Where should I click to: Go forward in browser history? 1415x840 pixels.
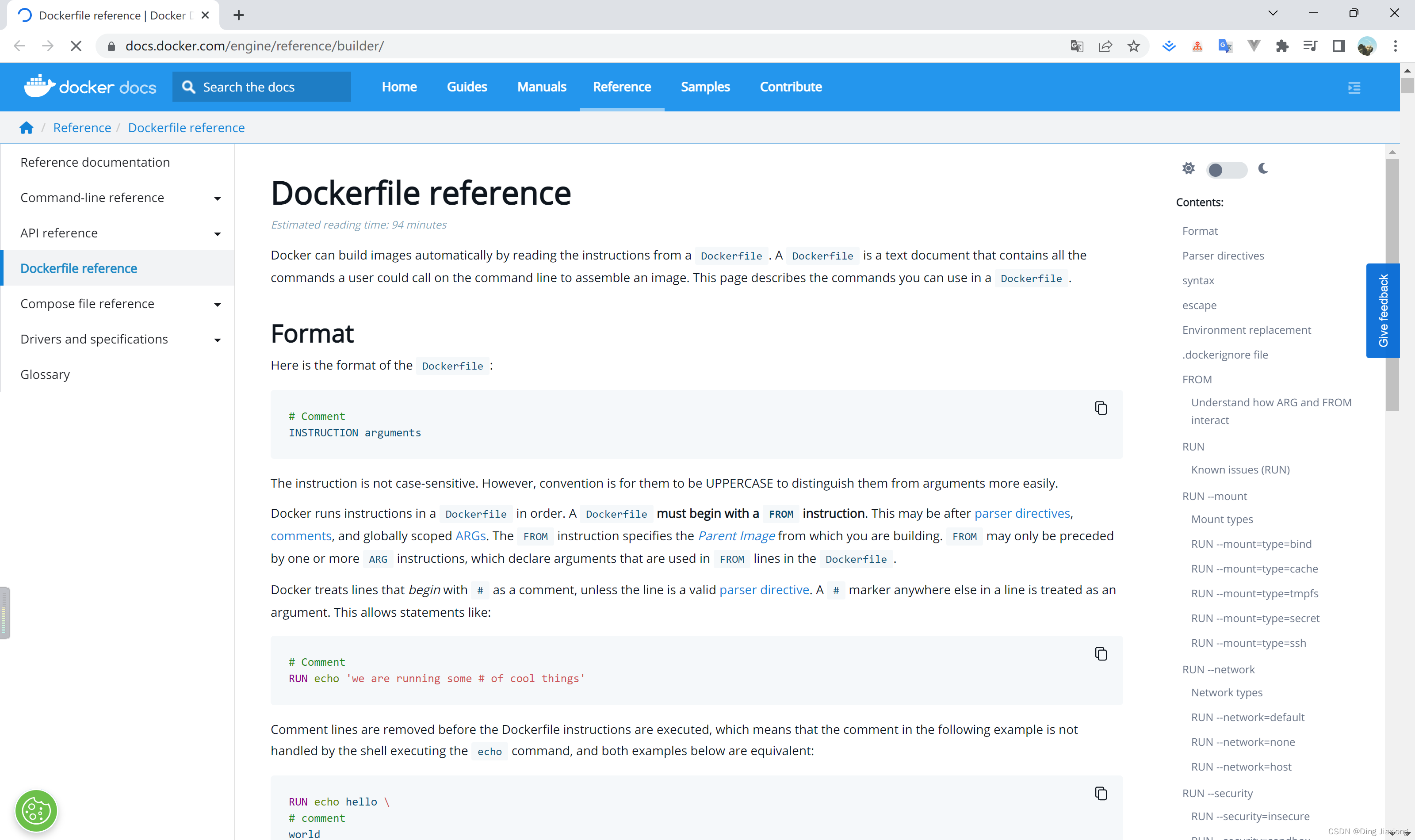click(x=48, y=46)
